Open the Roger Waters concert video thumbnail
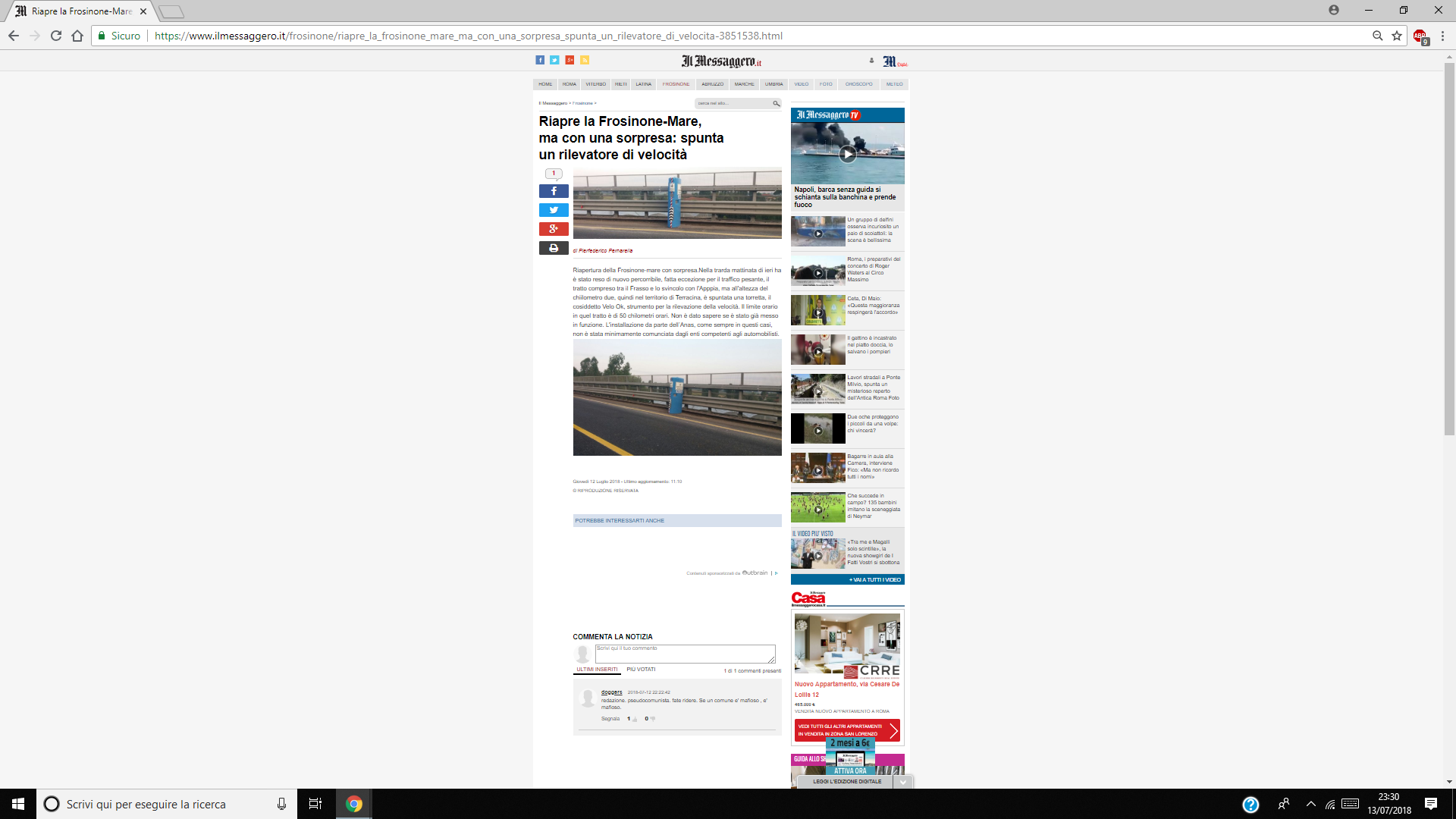 tap(818, 271)
